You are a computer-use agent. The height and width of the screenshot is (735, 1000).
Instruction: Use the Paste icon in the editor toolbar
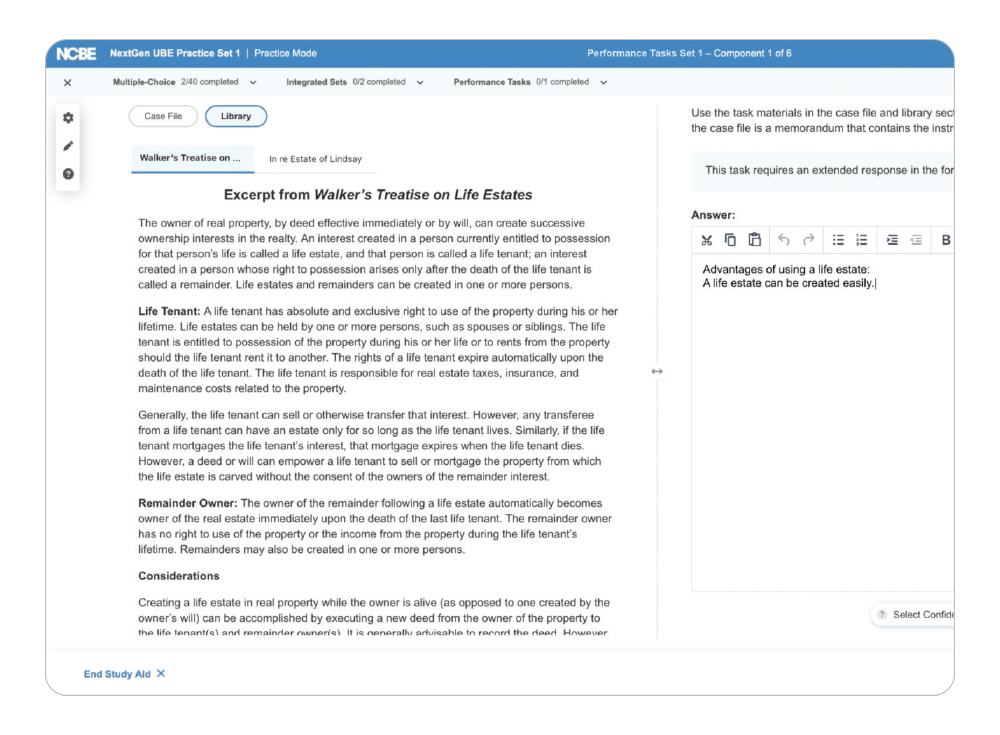[x=755, y=240]
